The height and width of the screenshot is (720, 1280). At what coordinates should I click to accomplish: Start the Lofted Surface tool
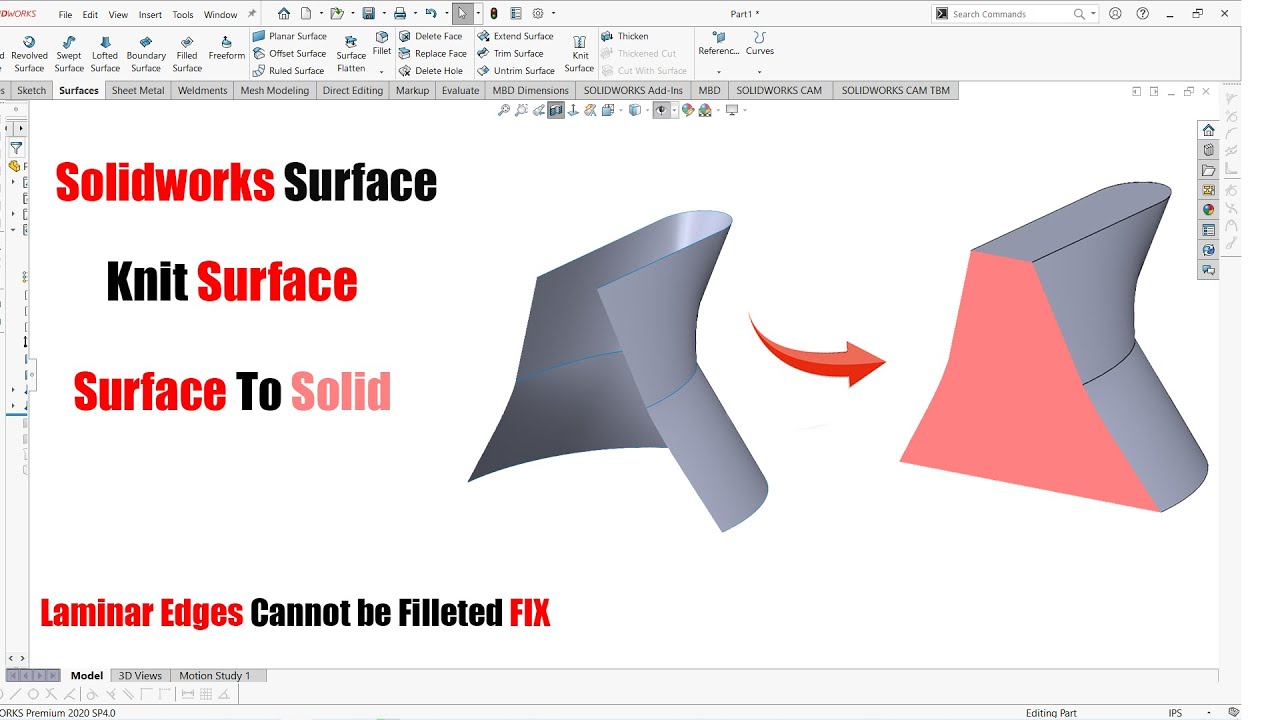click(x=105, y=54)
